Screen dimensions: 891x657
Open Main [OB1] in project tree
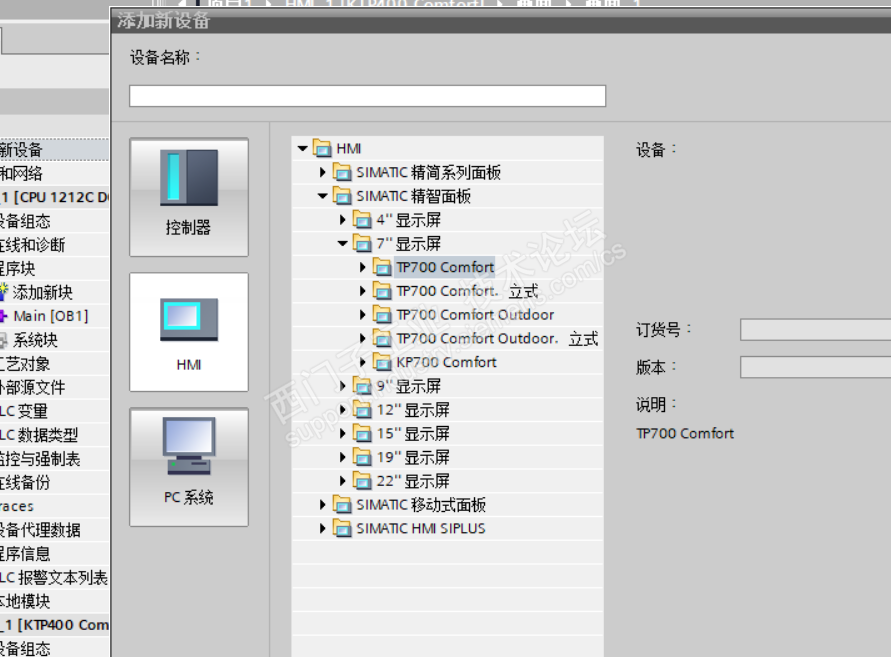[x=51, y=316]
